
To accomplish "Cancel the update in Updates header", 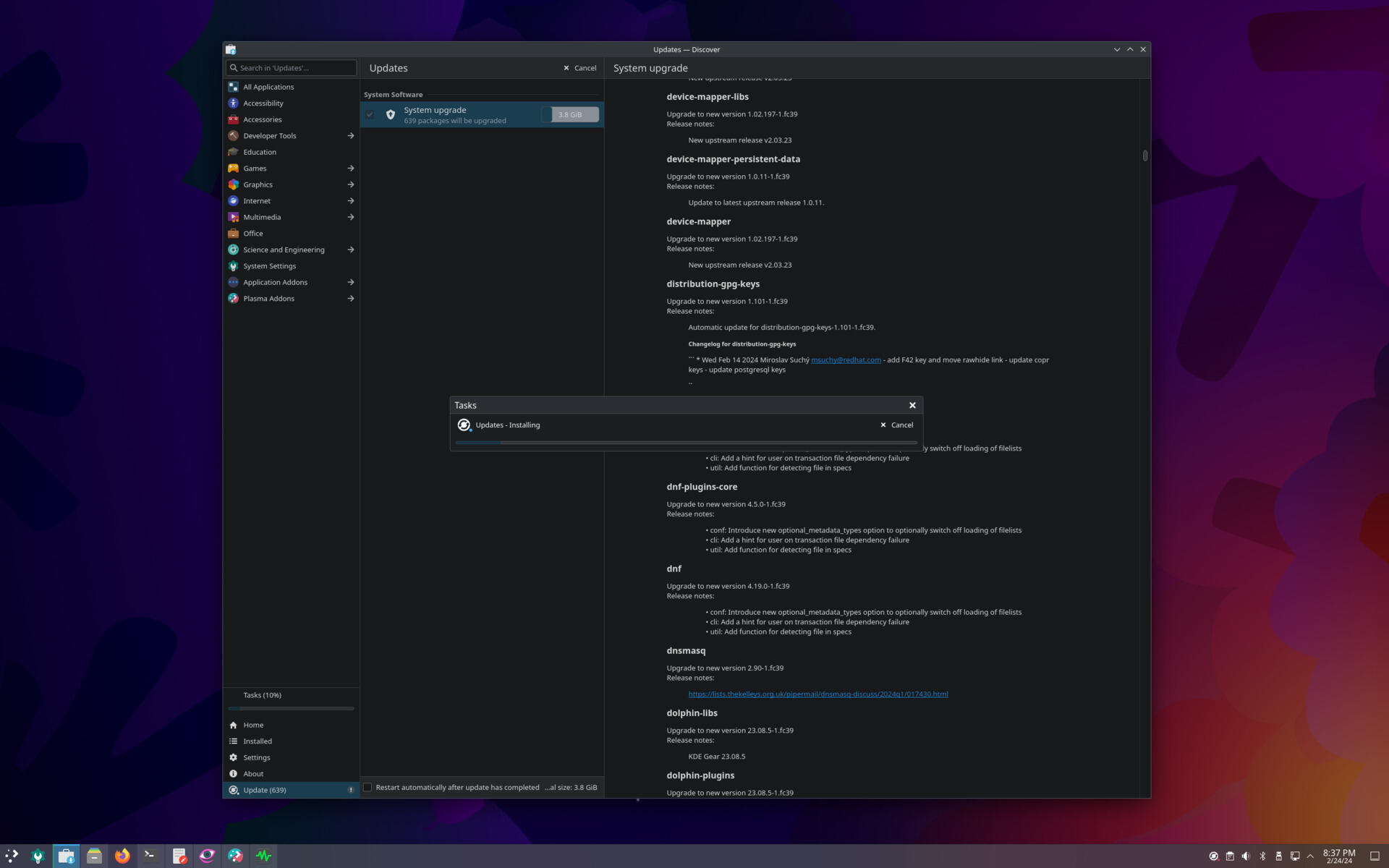I will pos(580,68).
